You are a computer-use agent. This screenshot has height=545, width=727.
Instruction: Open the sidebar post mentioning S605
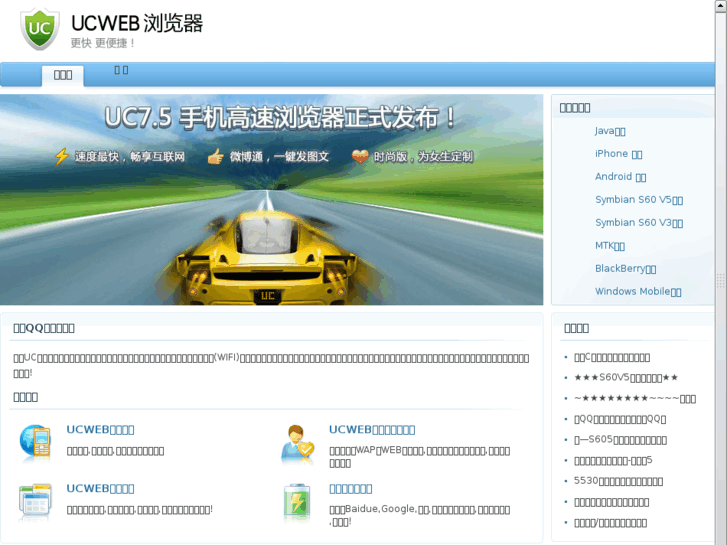pyautogui.click(x=620, y=440)
